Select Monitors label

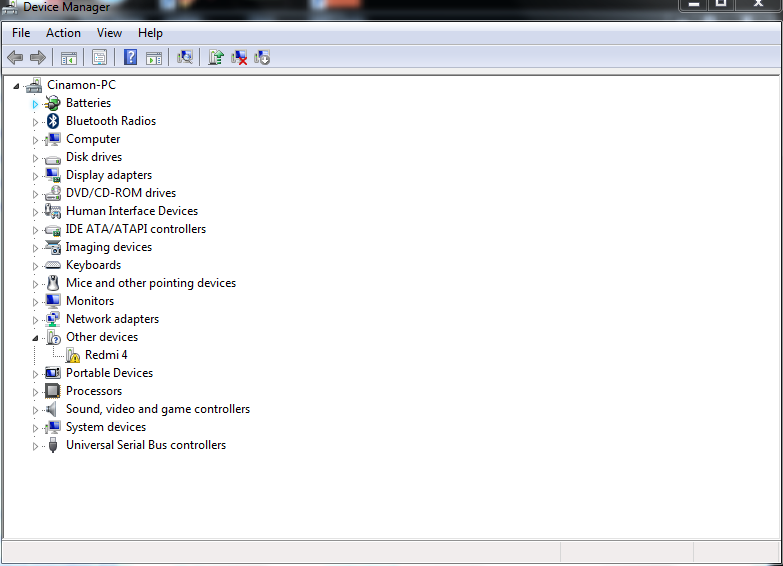[x=90, y=301]
